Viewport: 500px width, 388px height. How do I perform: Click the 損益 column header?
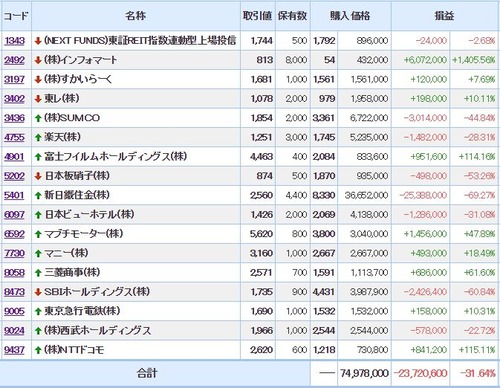point(445,16)
